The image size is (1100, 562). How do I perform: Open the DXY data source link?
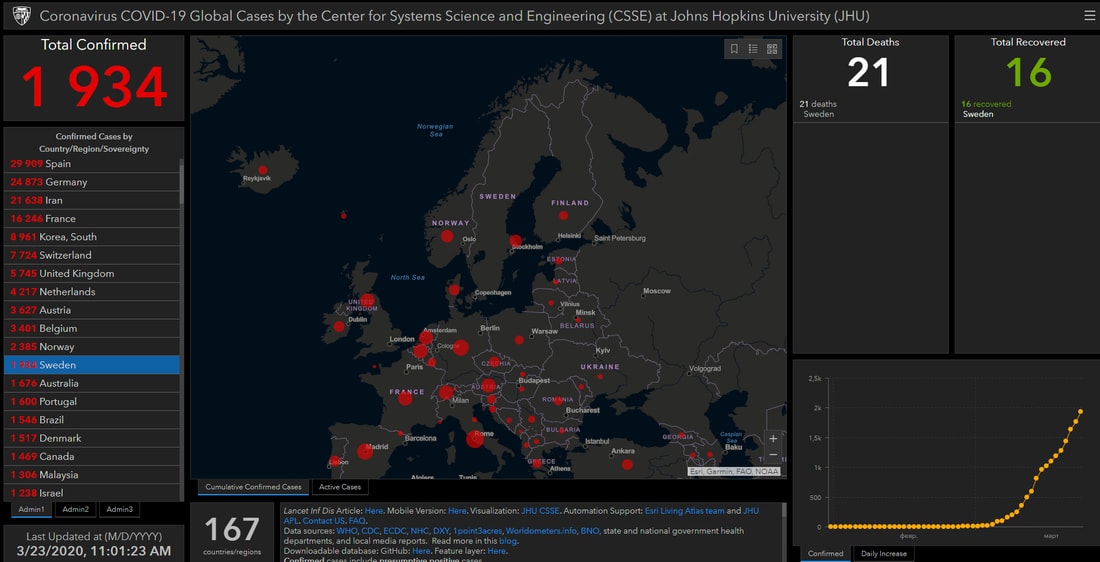click(x=441, y=531)
